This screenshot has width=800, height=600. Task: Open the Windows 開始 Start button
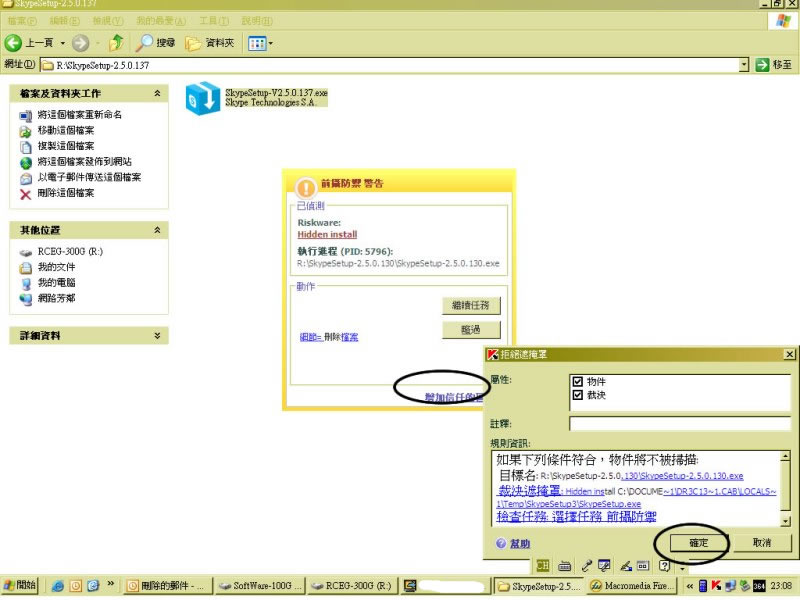[19, 586]
